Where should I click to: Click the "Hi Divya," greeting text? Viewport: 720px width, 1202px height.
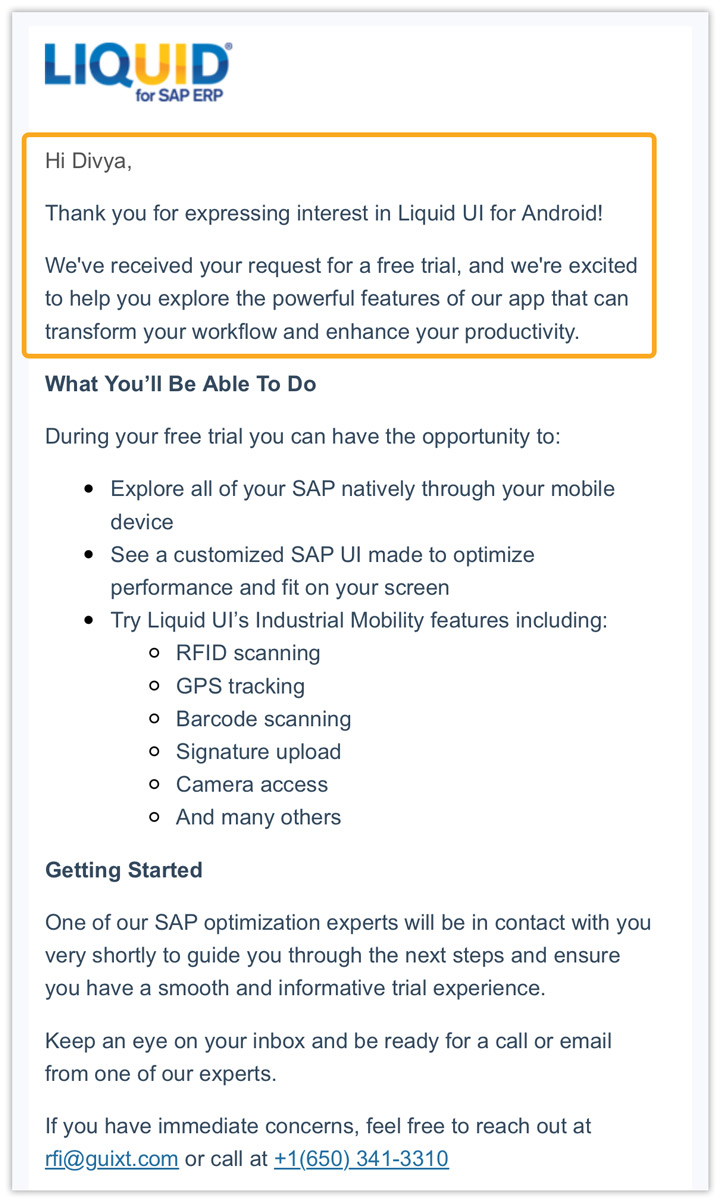[x=88, y=161]
